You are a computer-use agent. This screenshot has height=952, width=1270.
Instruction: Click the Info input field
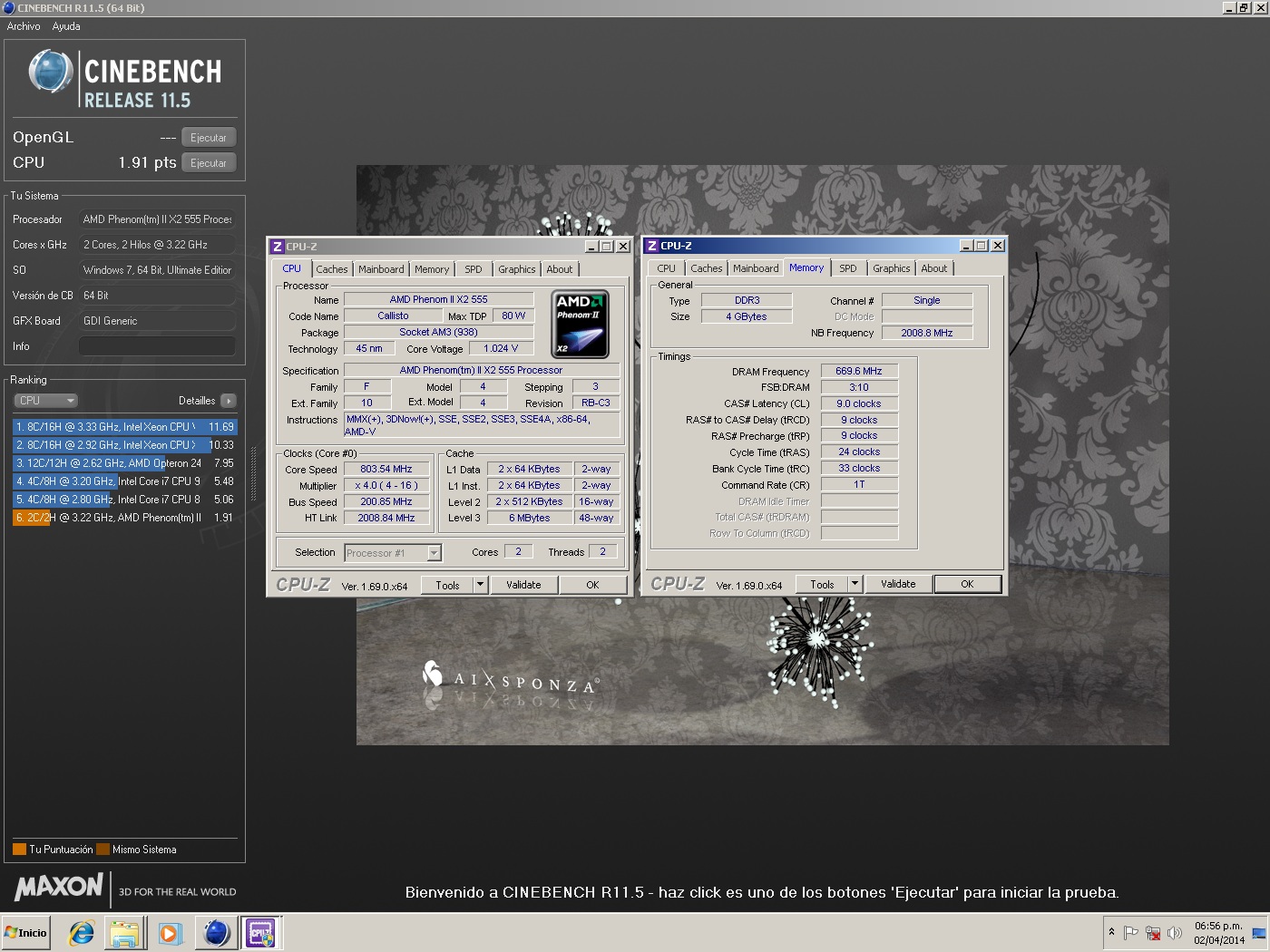157,346
